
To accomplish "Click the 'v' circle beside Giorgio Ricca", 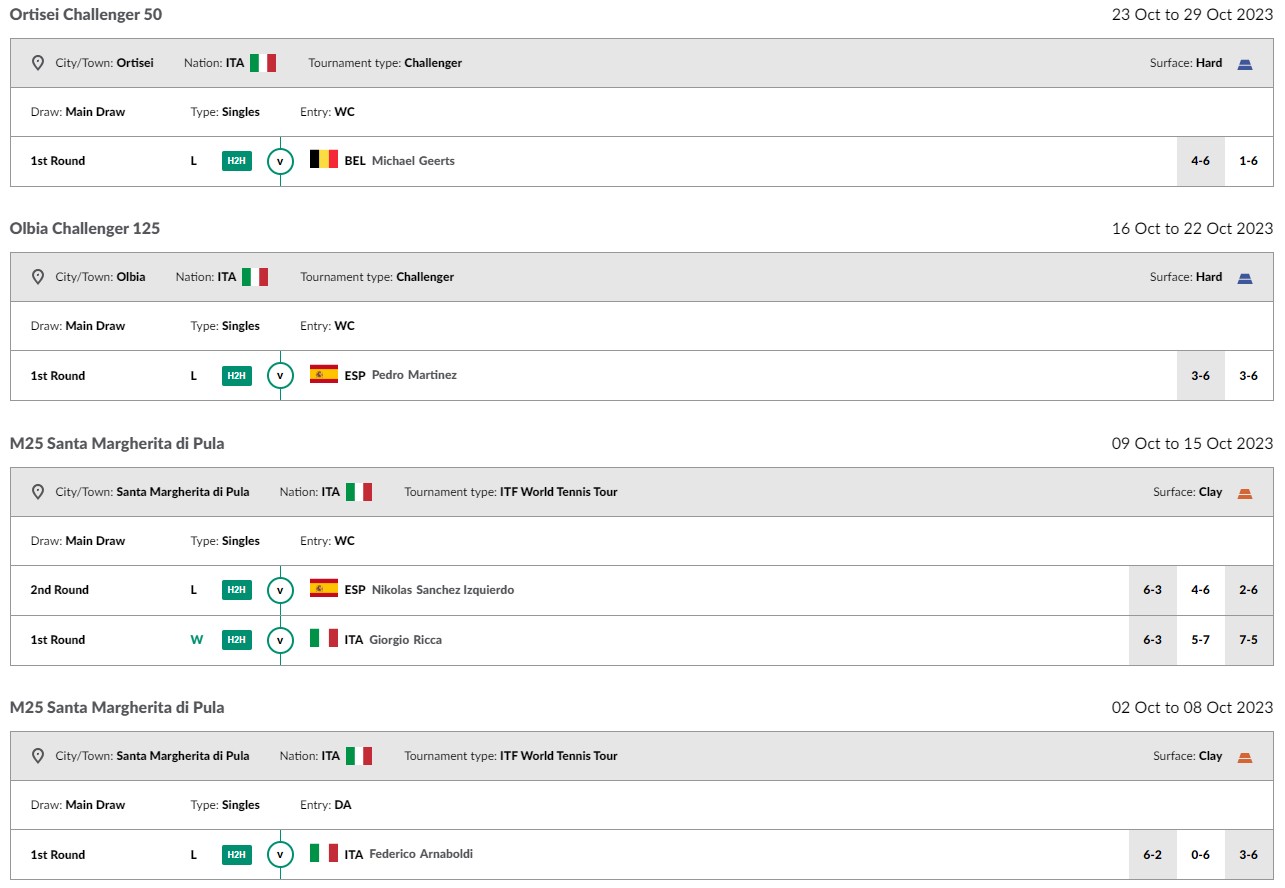I will 280,640.
